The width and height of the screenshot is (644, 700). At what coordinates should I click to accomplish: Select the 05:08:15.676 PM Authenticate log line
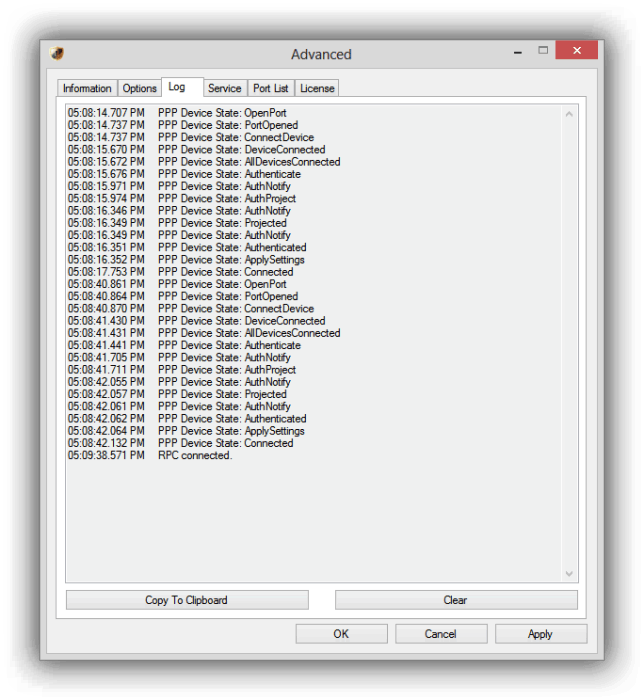click(184, 174)
